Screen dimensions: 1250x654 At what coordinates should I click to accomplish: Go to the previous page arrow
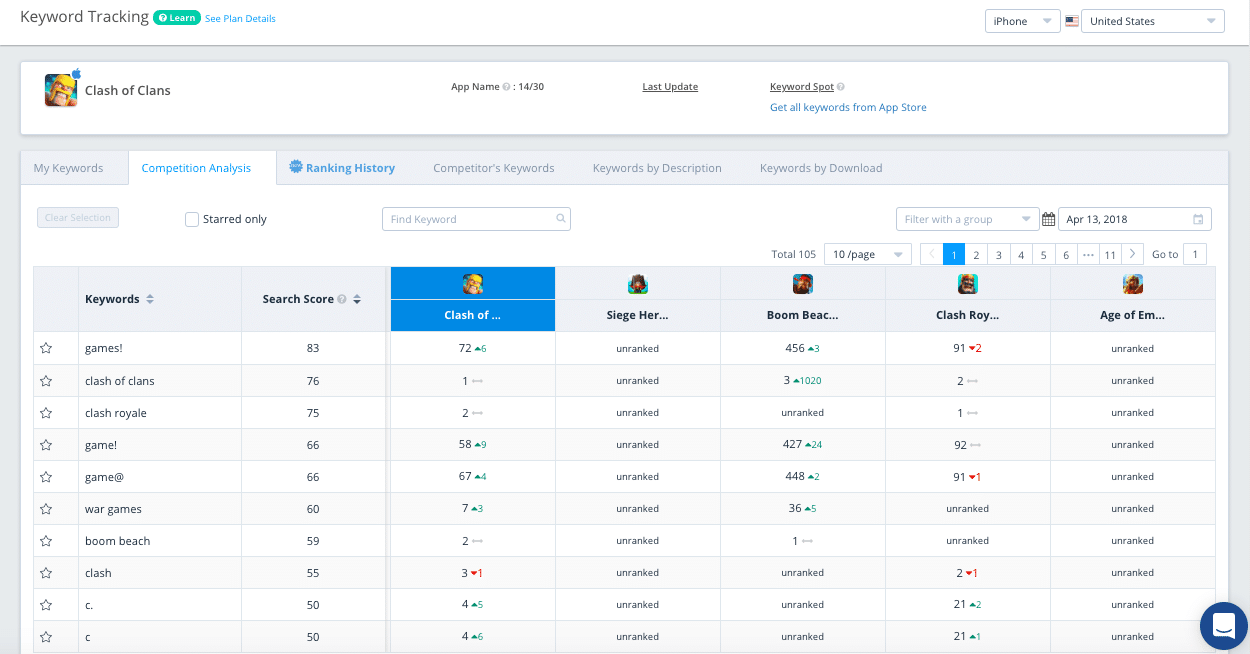point(931,254)
